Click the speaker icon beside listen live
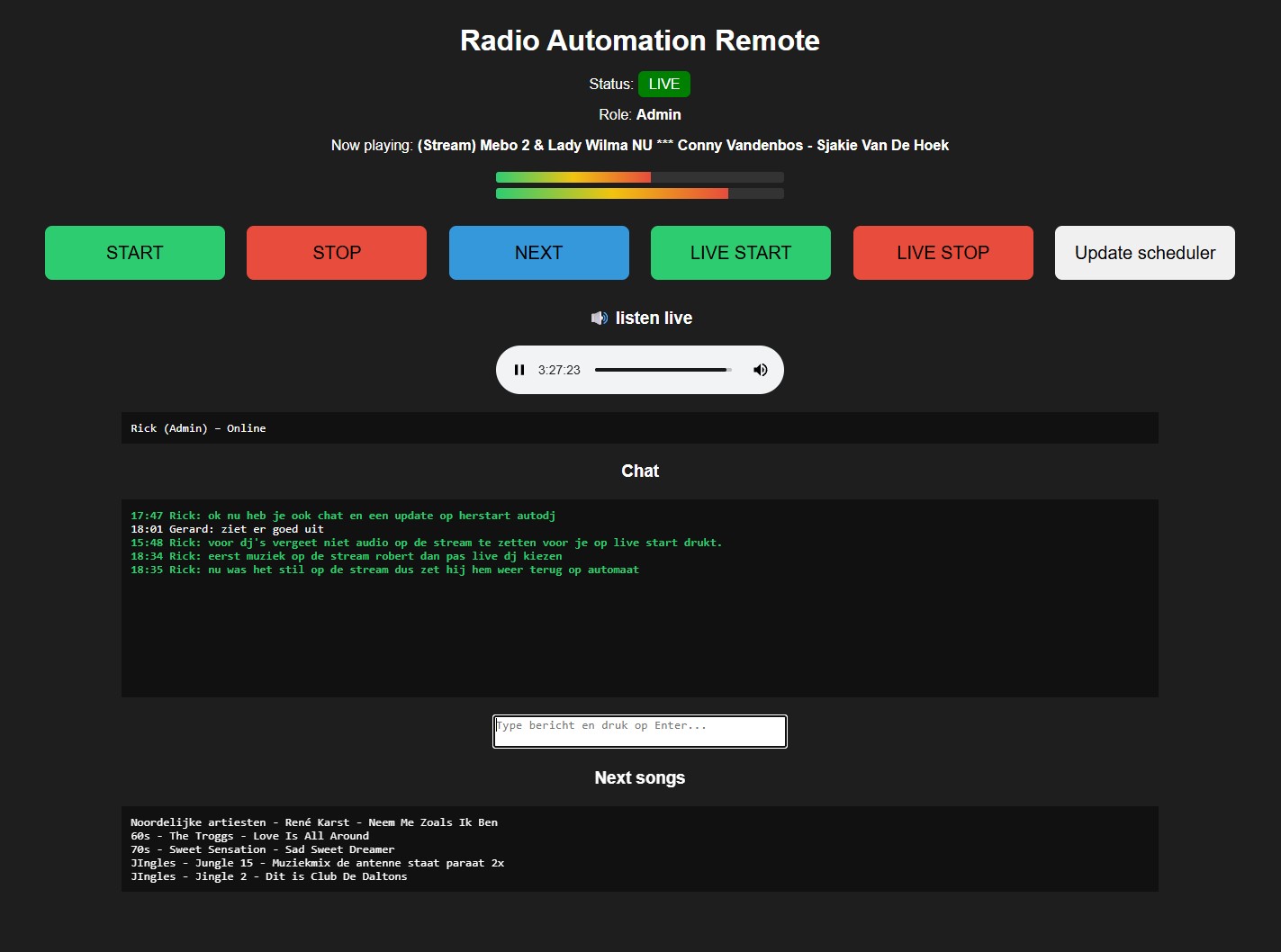This screenshot has height=952, width=1281. coord(599,318)
